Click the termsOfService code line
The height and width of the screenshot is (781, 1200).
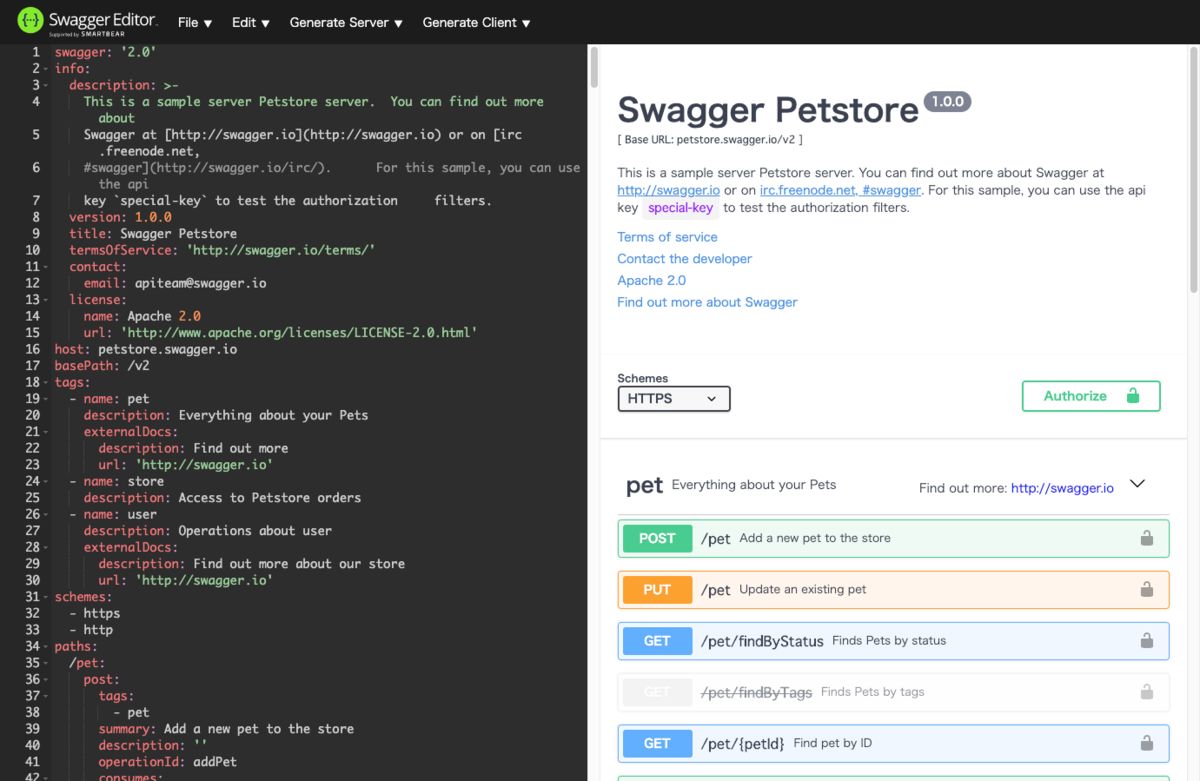tap(222, 250)
